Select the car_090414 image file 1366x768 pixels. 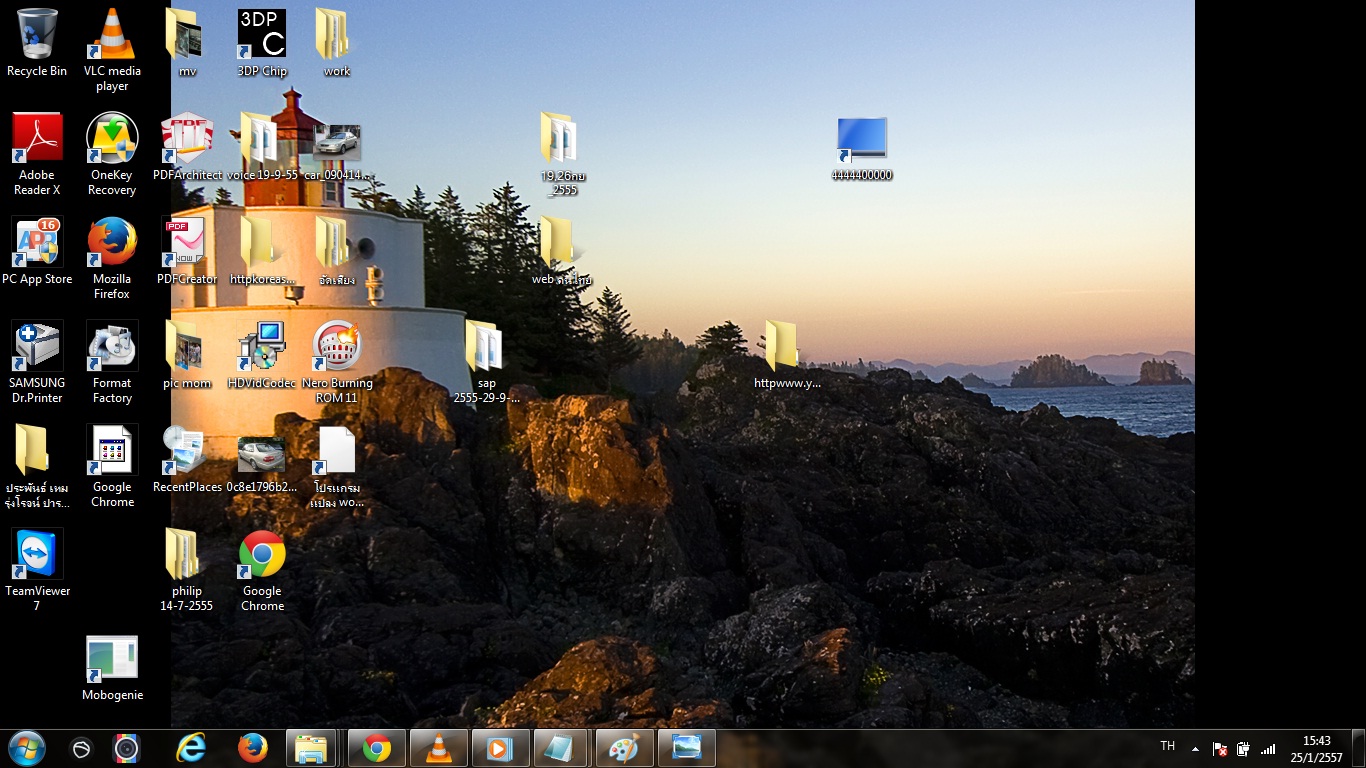point(337,146)
